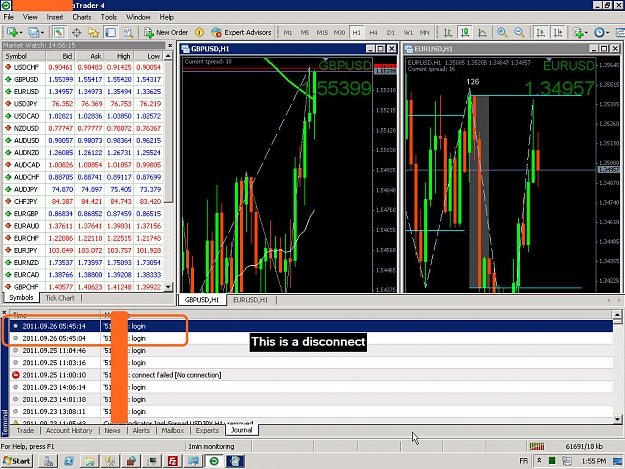
Task: Select the M30 timeframe
Action: pyautogui.click(x=339, y=33)
